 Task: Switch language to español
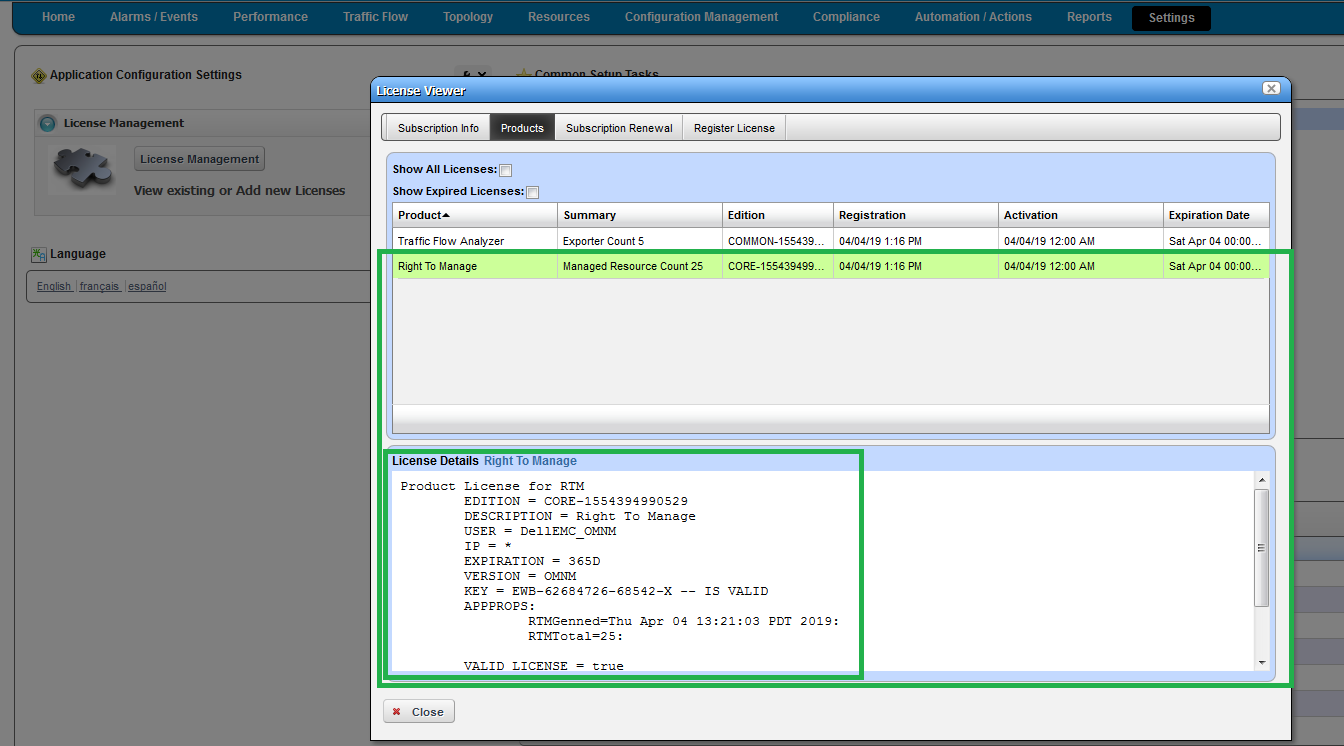(146, 286)
